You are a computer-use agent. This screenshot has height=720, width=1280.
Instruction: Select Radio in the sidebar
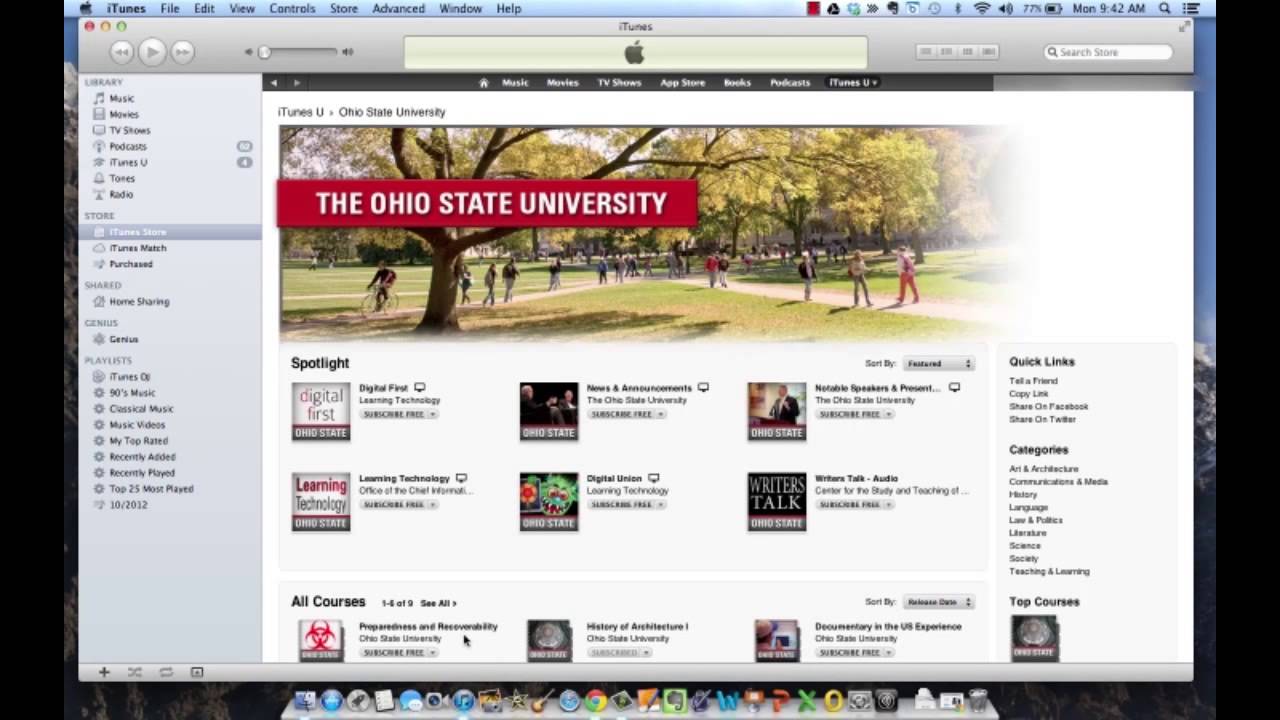(121, 194)
